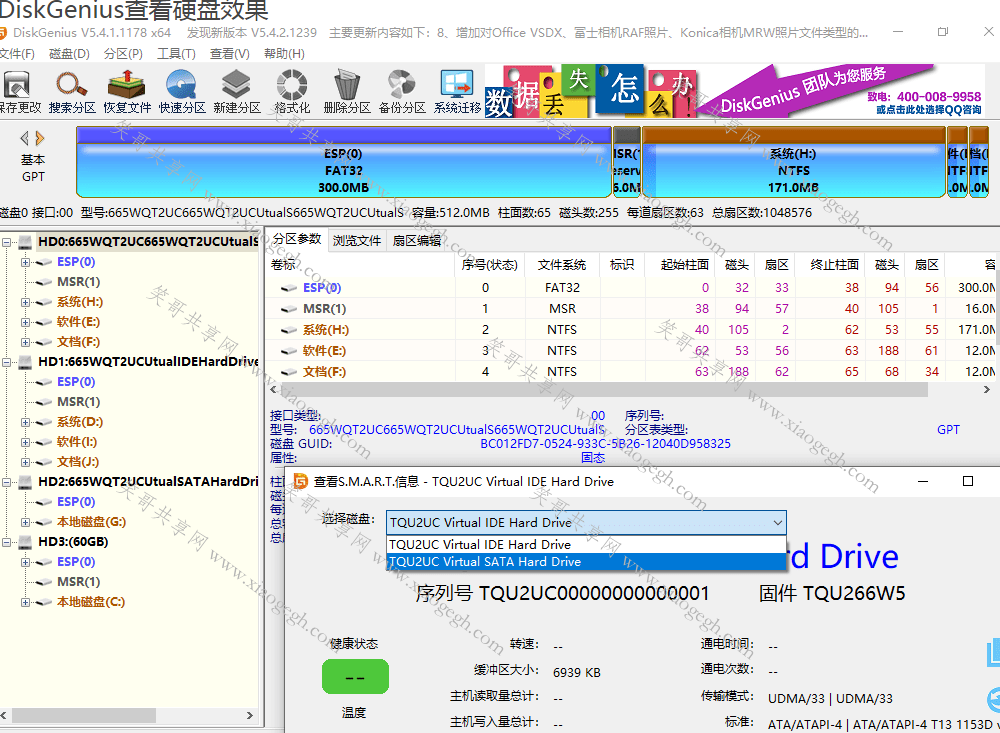This screenshot has width=1000, height=733.
Task: Select MSR(1) under HD3 in tree
Action: click(78, 582)
